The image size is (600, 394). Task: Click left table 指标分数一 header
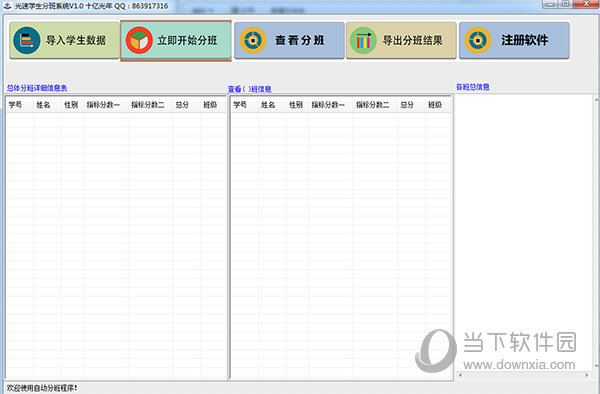(106, 105)
